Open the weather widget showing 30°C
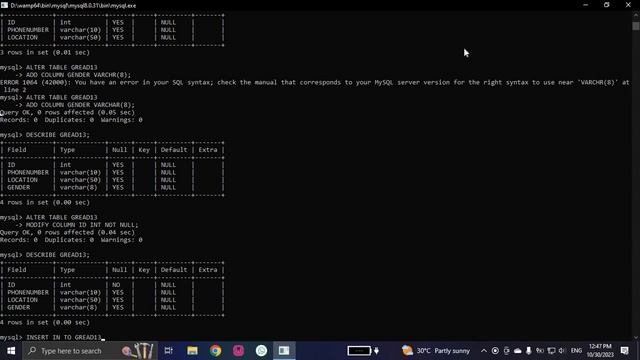 pyautogui.click(x=436, y=351)
